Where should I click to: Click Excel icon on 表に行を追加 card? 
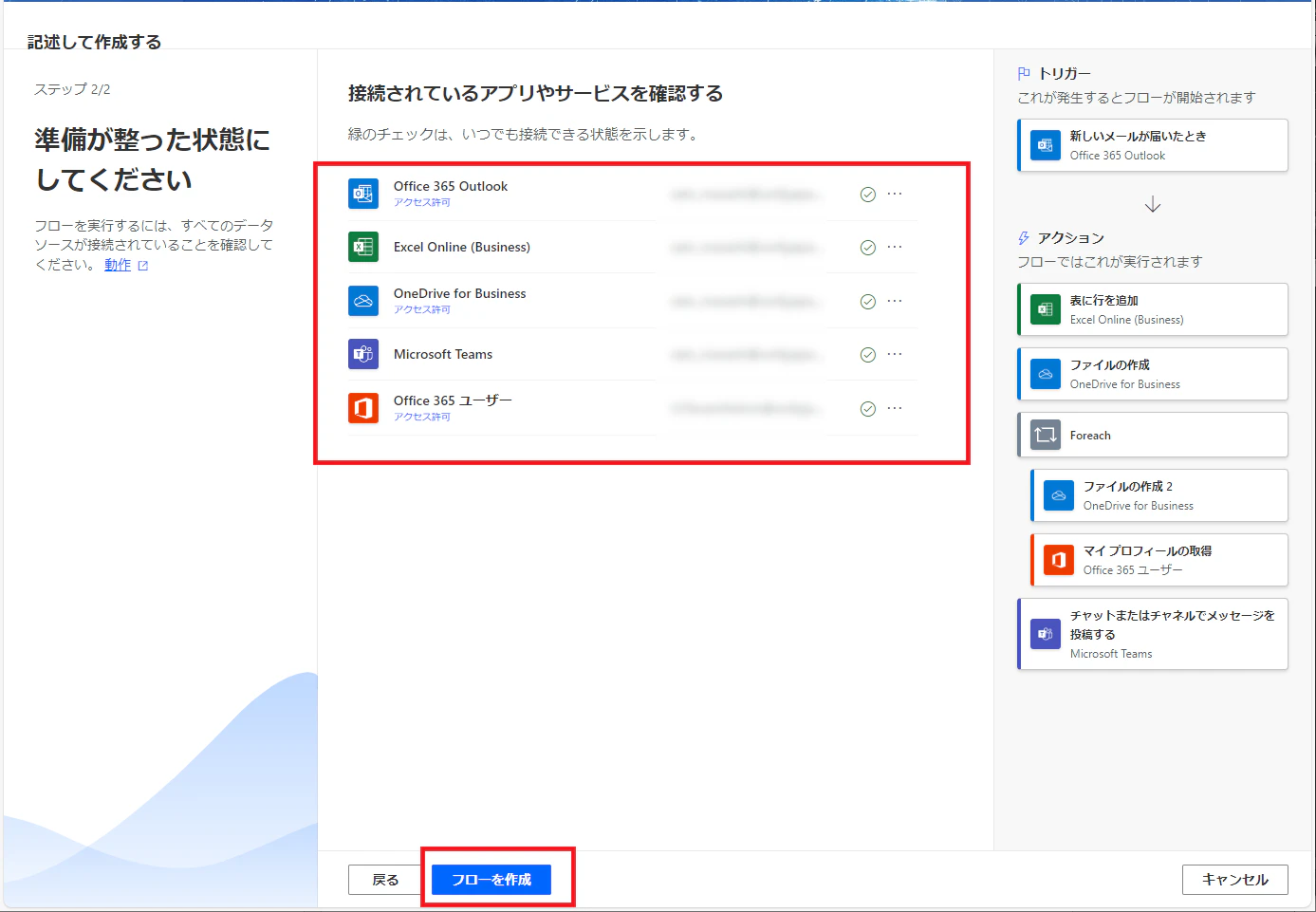pyautogui.click(x=1046, y=309)
